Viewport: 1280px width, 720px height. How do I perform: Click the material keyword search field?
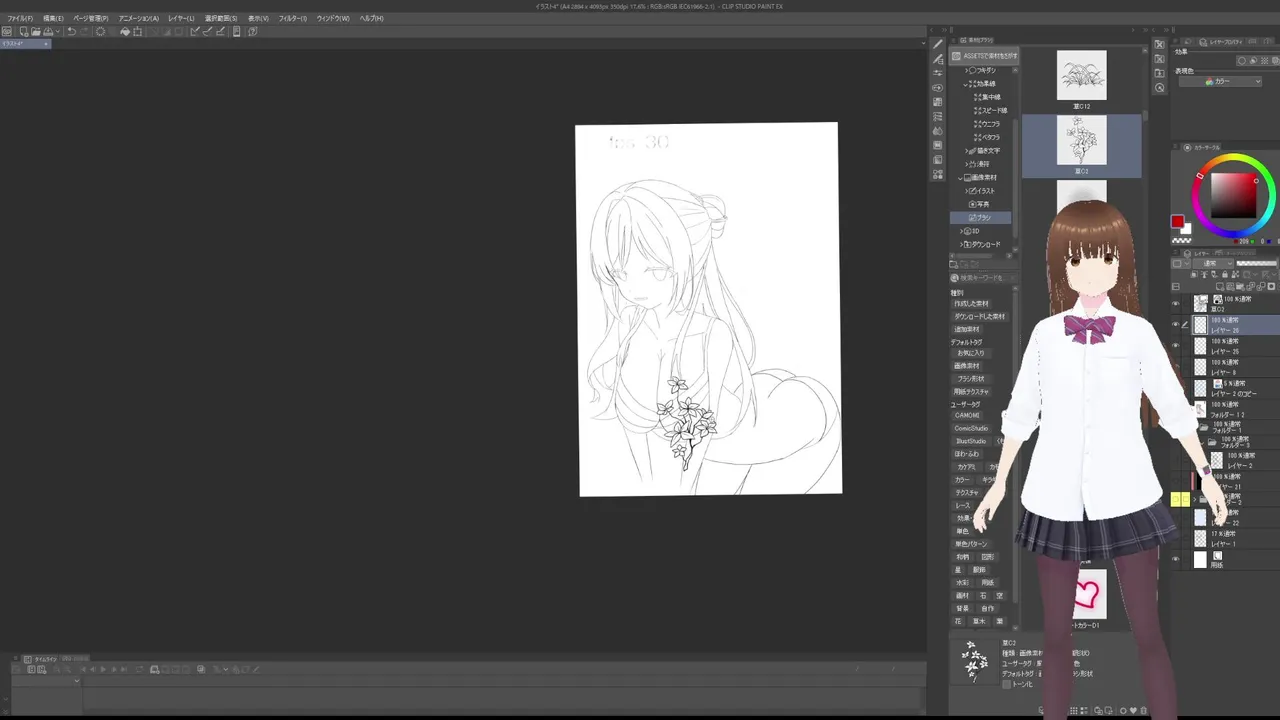tap(983, 278)
